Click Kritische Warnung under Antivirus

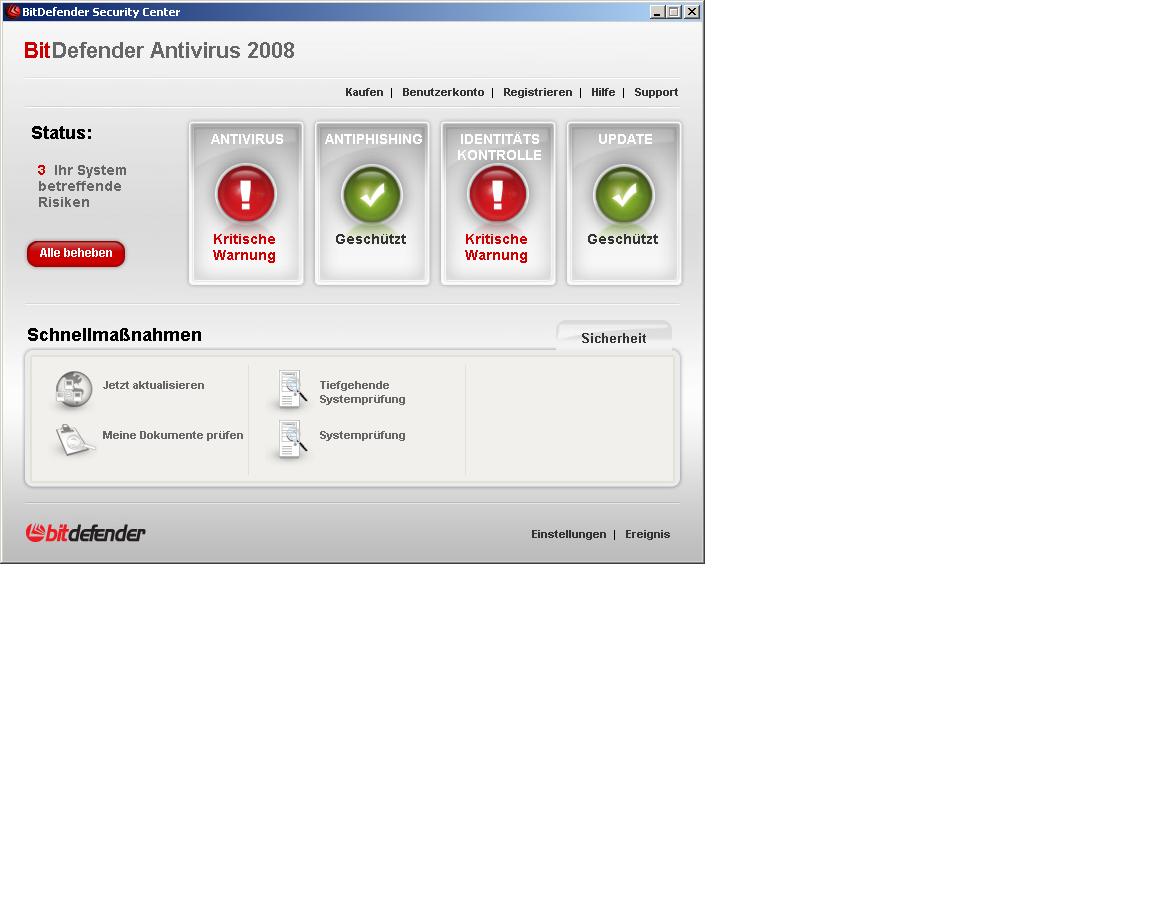pyautogui.click(x=244, y=247)
